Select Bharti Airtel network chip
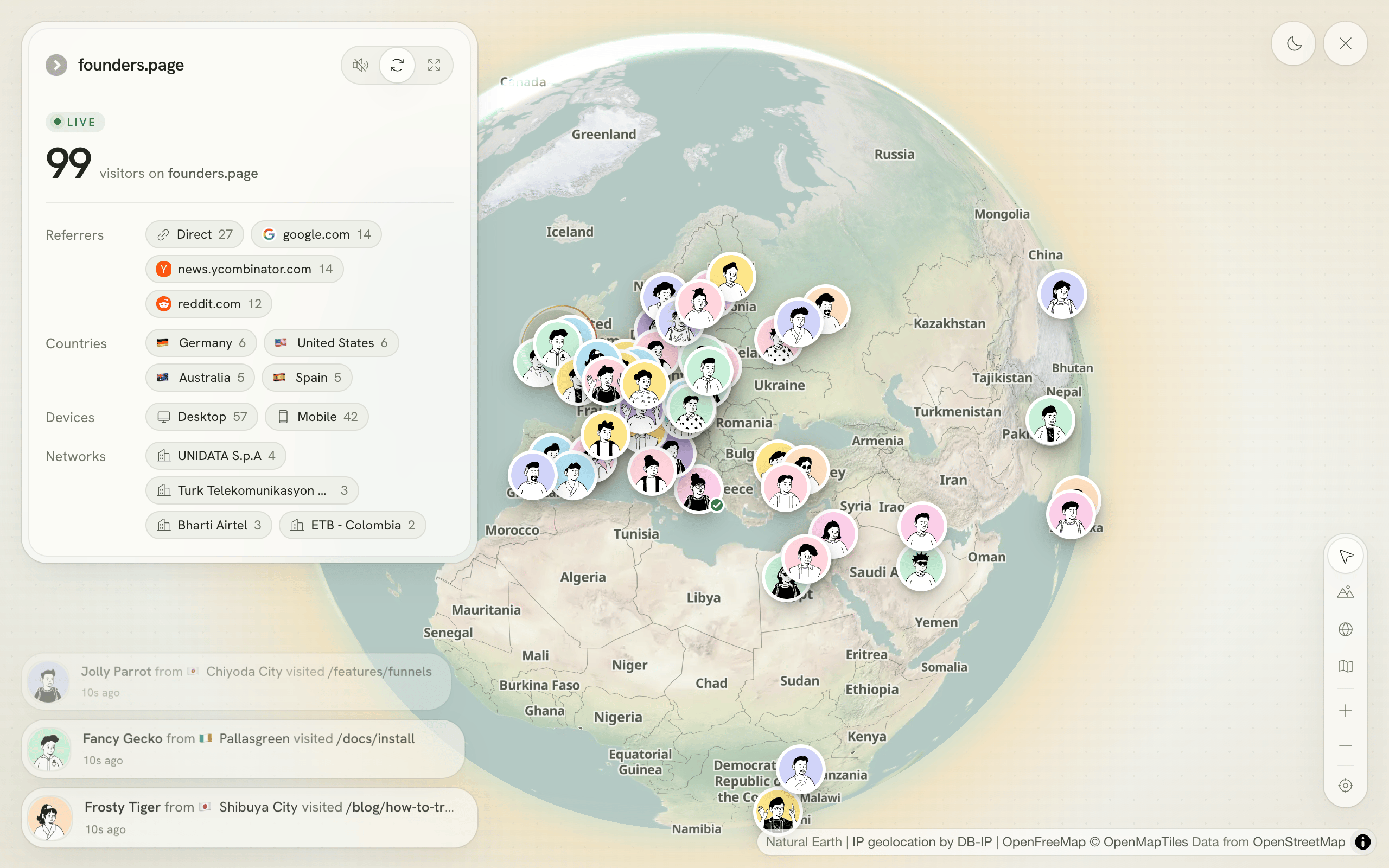The width and height of the screenshot is (1389, 868). coord(208,525)
